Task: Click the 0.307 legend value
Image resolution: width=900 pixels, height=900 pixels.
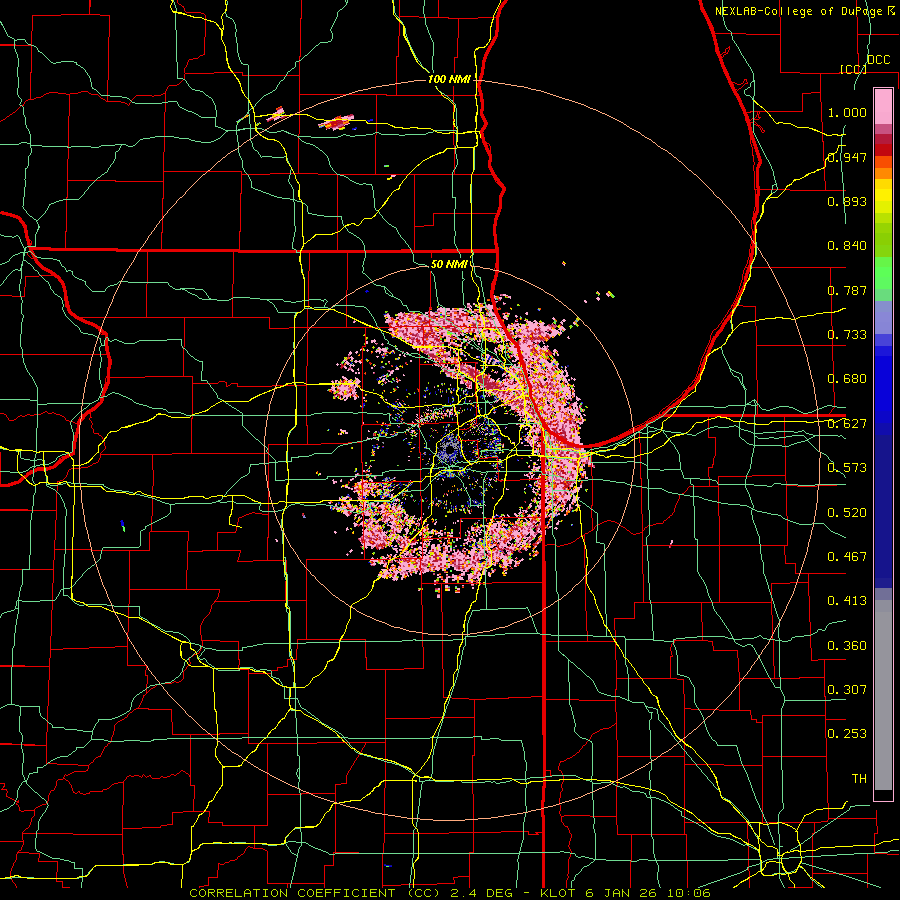Action: coord(847,689)
